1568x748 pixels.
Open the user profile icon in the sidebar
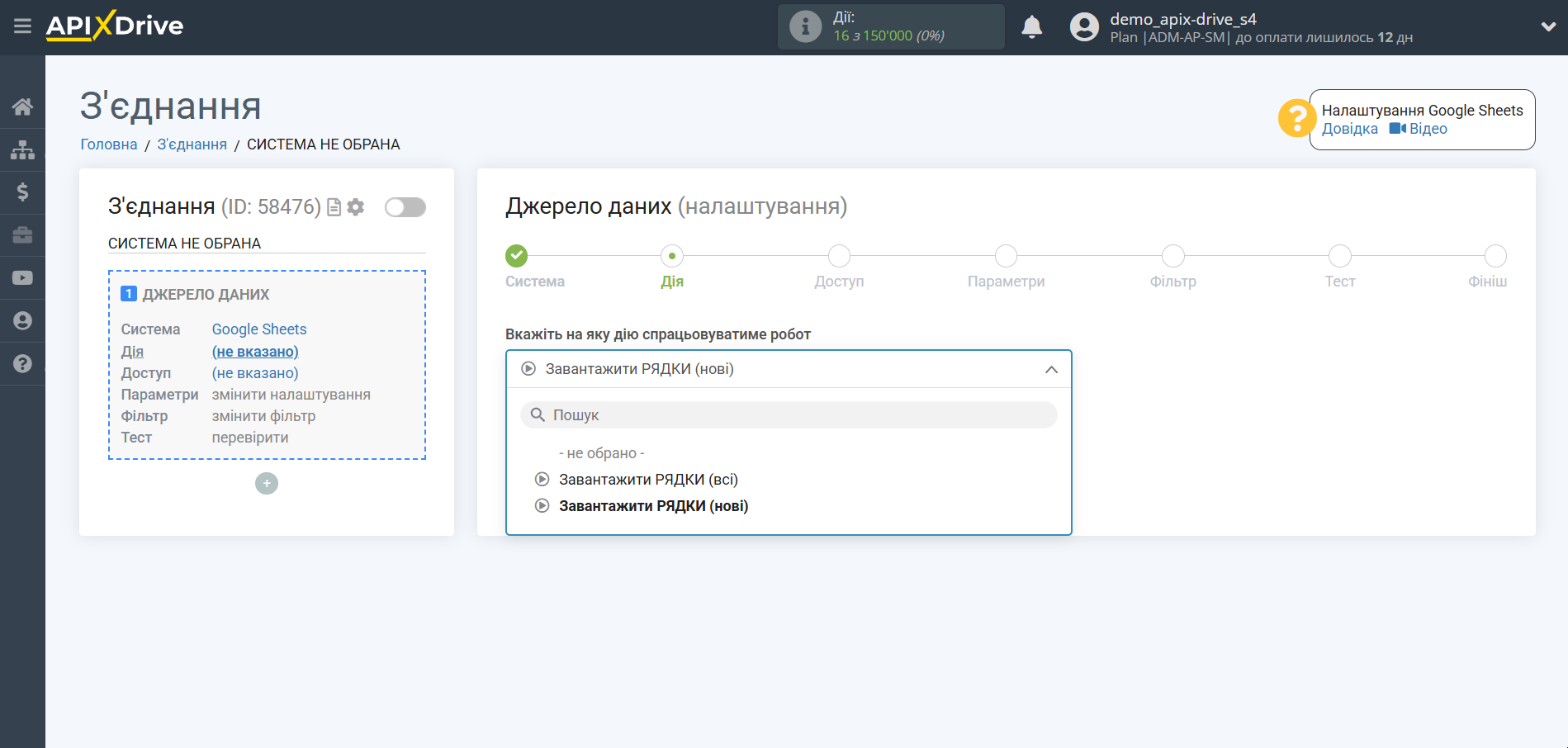click(22, 320)
